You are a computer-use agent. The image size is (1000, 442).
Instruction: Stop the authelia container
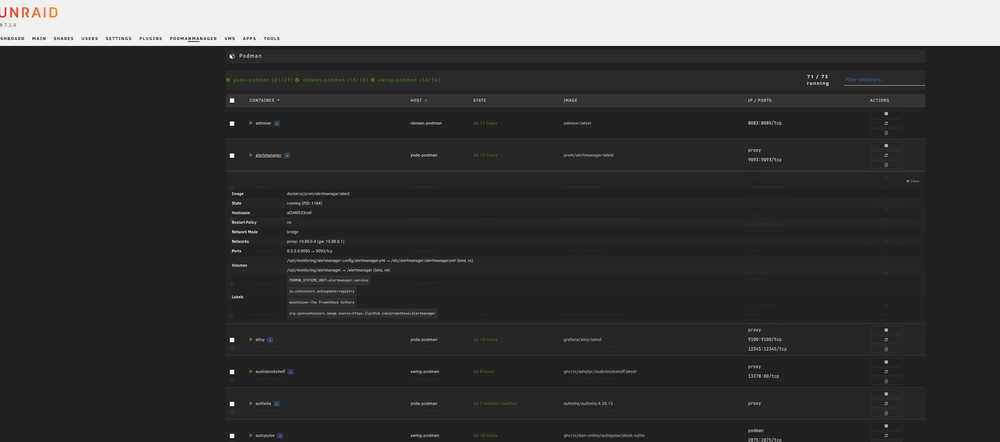click(x=886, y=394)
